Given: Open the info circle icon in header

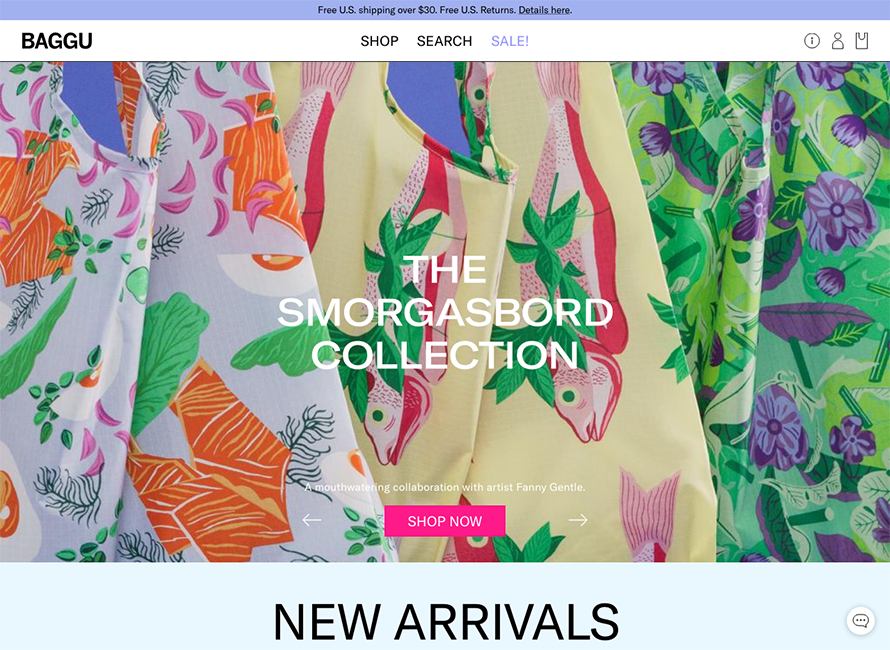Looking at the screenshot, I should (x=812, y=41).
